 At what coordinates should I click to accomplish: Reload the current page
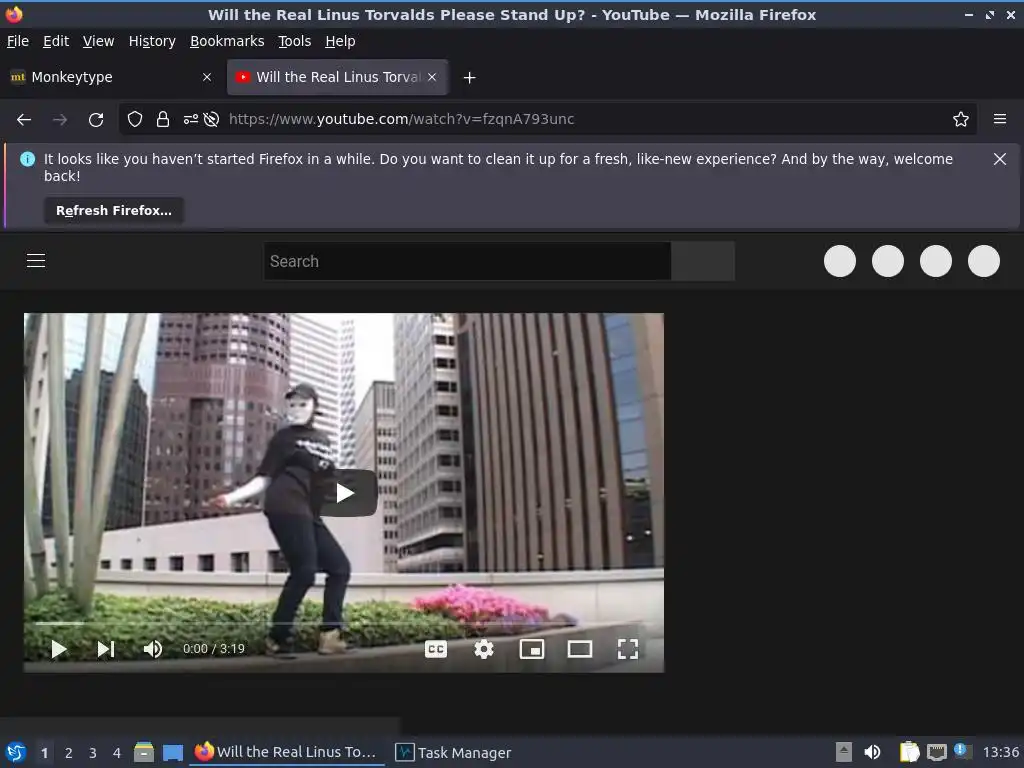point(96,120)
